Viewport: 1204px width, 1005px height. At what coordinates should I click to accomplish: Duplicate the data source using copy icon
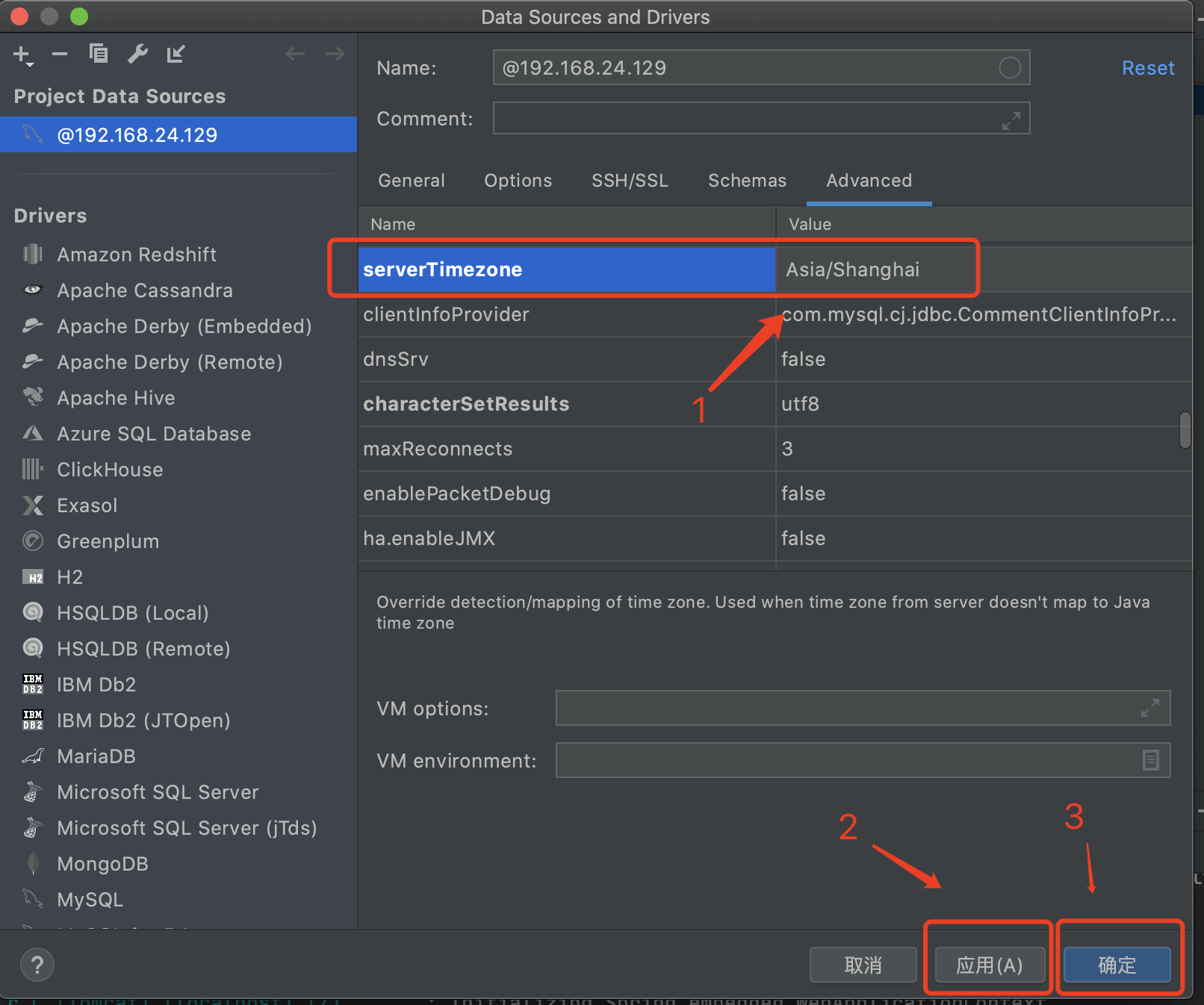click(99, 54)
